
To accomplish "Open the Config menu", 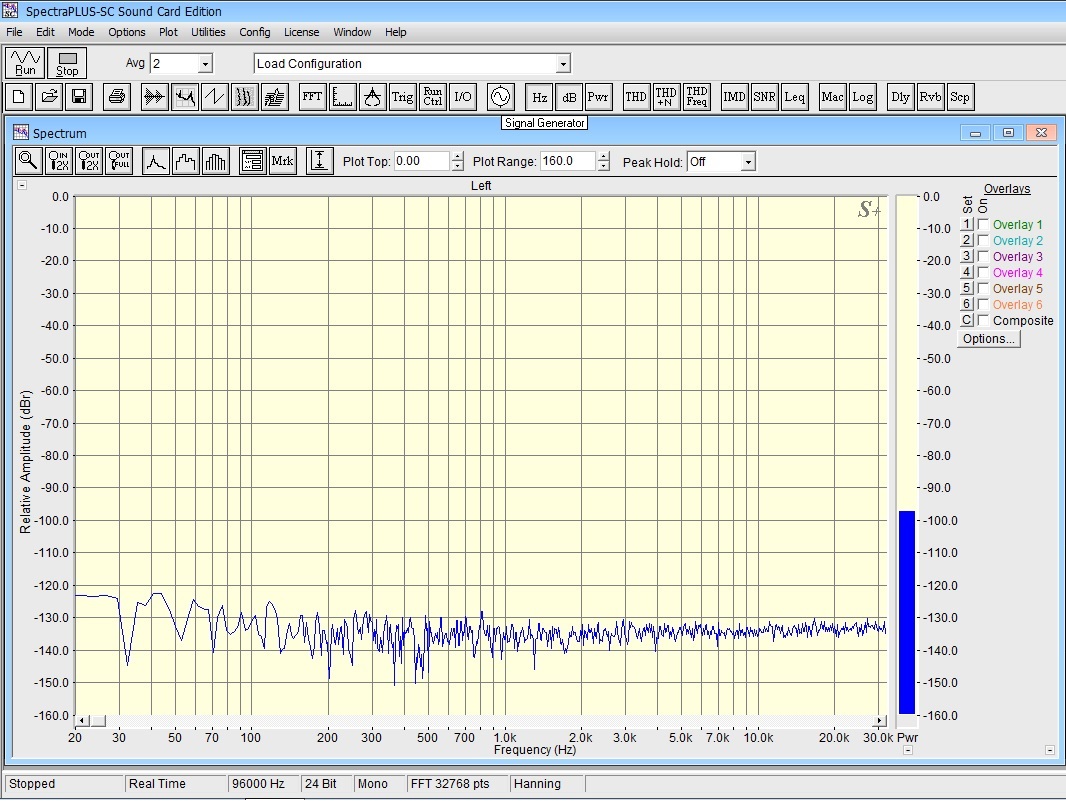I will click(x=254, y=32).
